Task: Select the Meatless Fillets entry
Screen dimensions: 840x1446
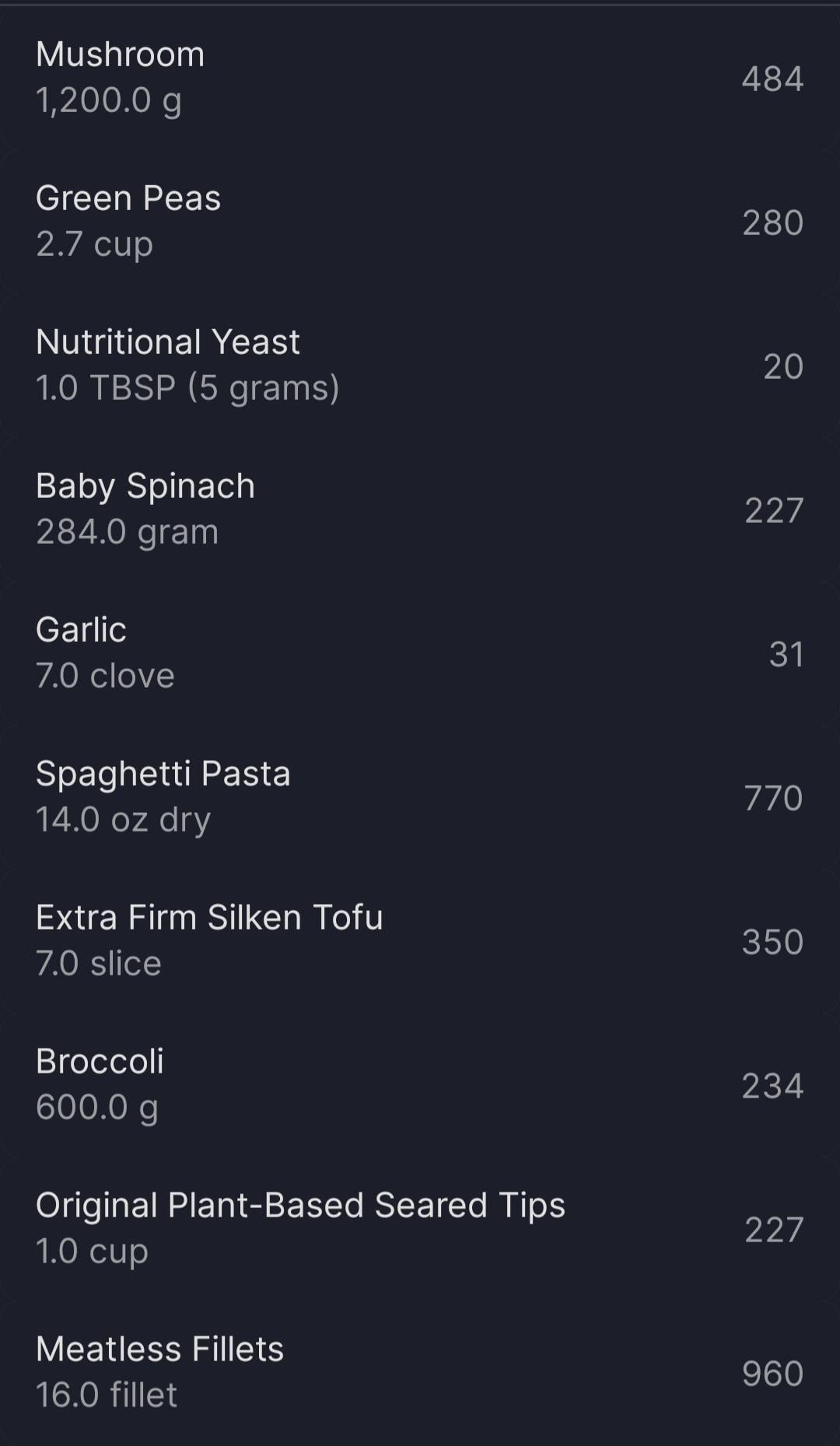Action: click(x=159, y=1350)
